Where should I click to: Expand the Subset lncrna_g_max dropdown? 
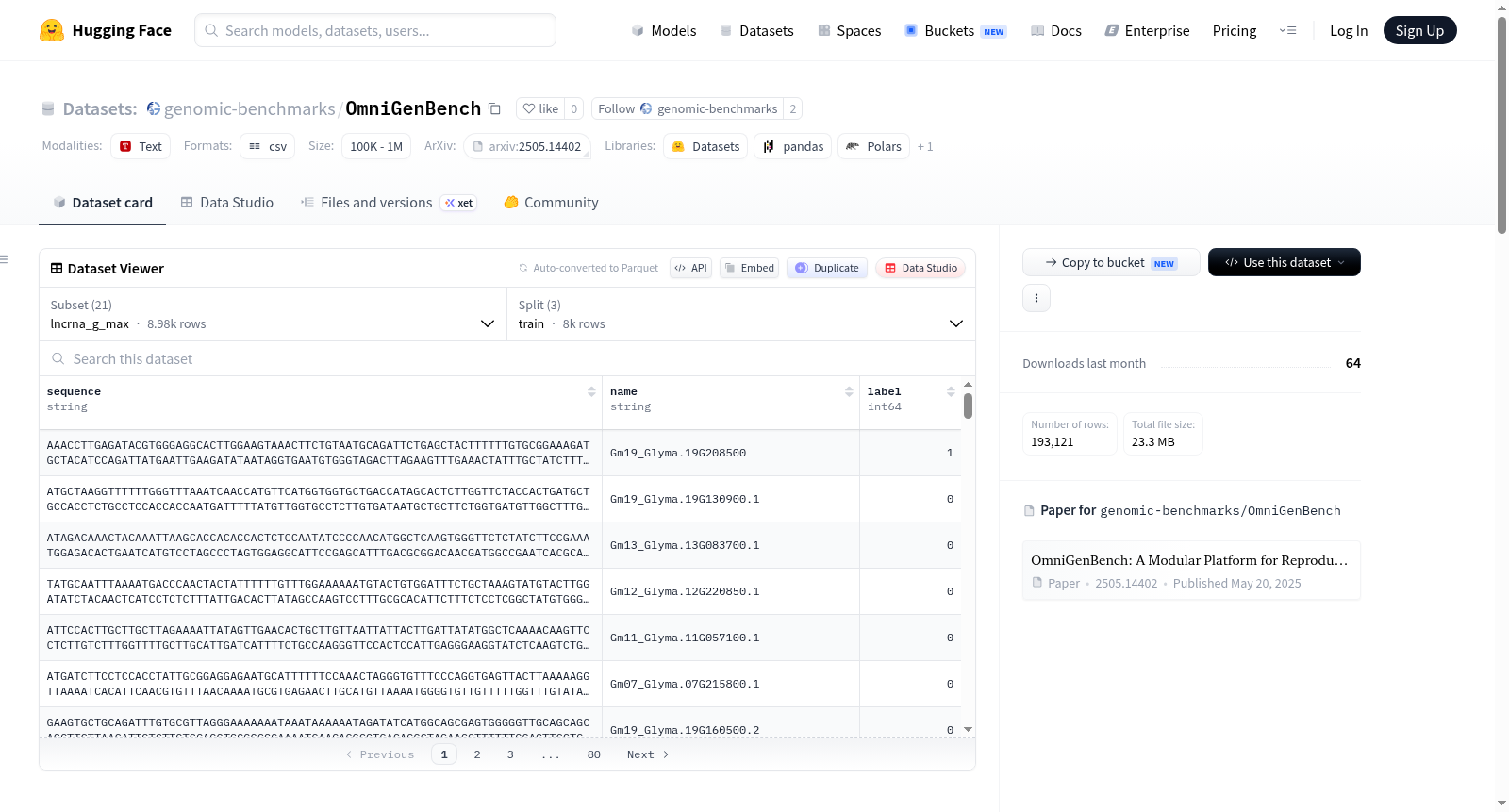(273, 314)
